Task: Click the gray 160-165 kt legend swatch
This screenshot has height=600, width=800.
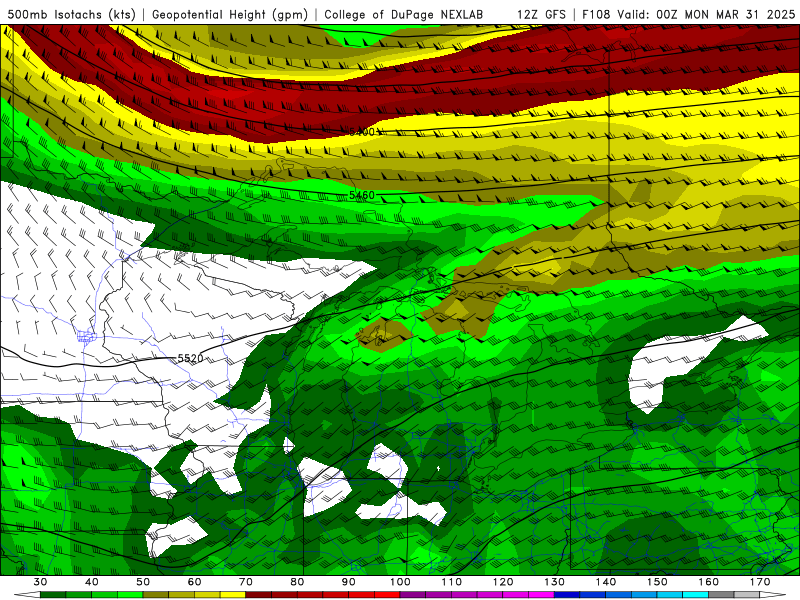Action: [721, 595]
